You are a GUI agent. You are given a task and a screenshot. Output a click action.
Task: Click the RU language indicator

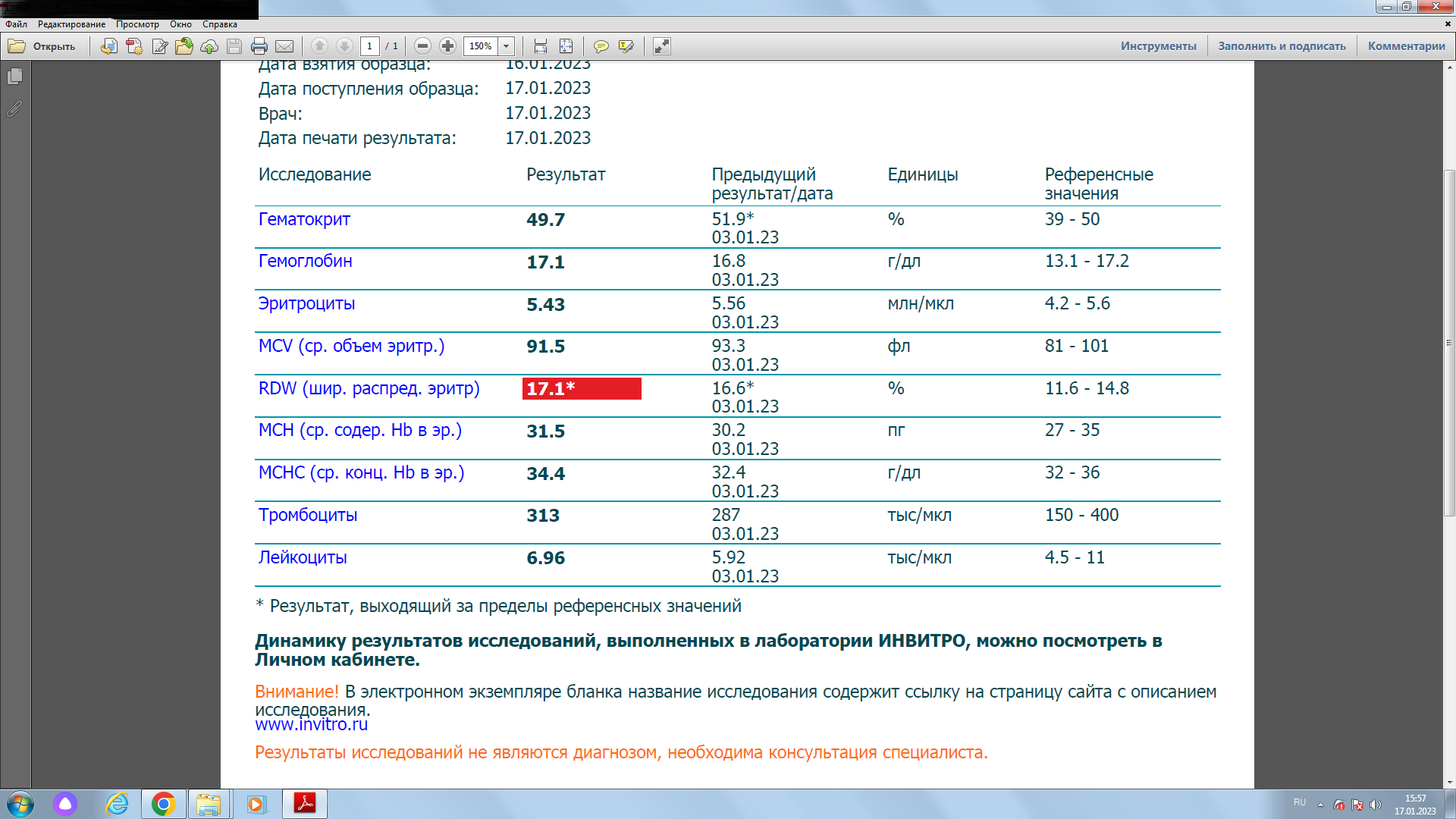click(1300, 802)
